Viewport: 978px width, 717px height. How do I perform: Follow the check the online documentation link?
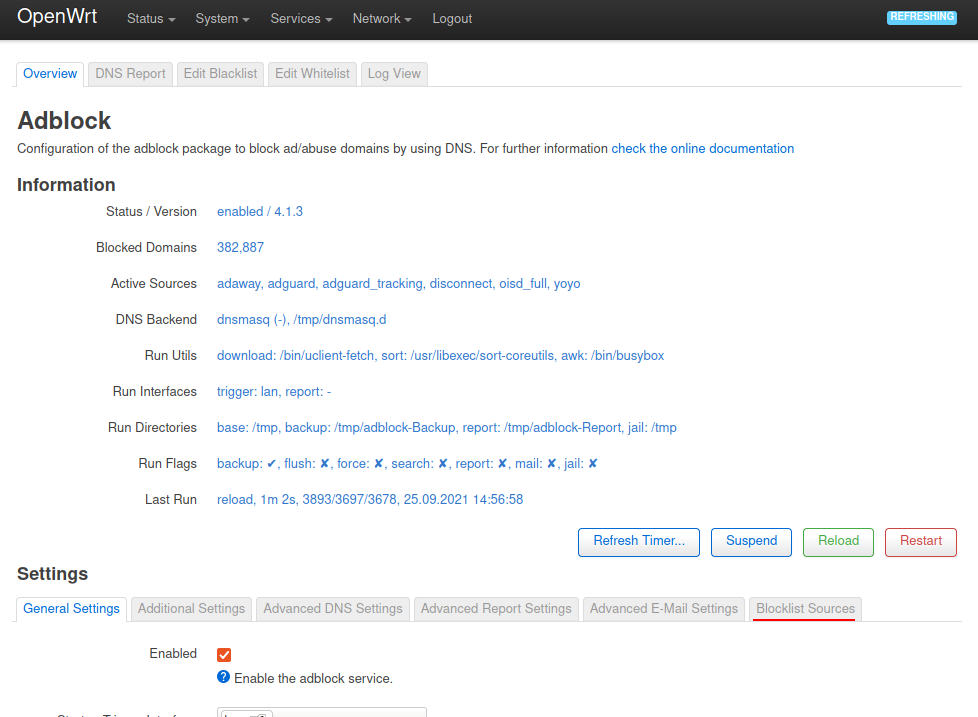pyautogui.click(x=702, y=148)
